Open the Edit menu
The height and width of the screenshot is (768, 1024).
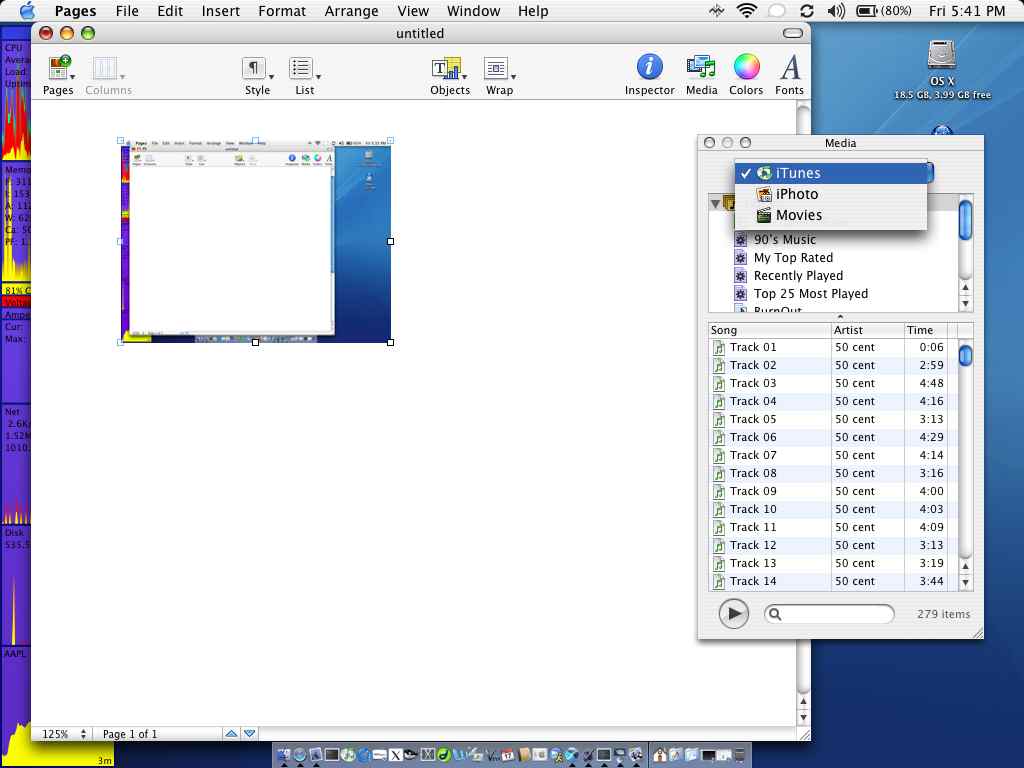tap(170, 11)
